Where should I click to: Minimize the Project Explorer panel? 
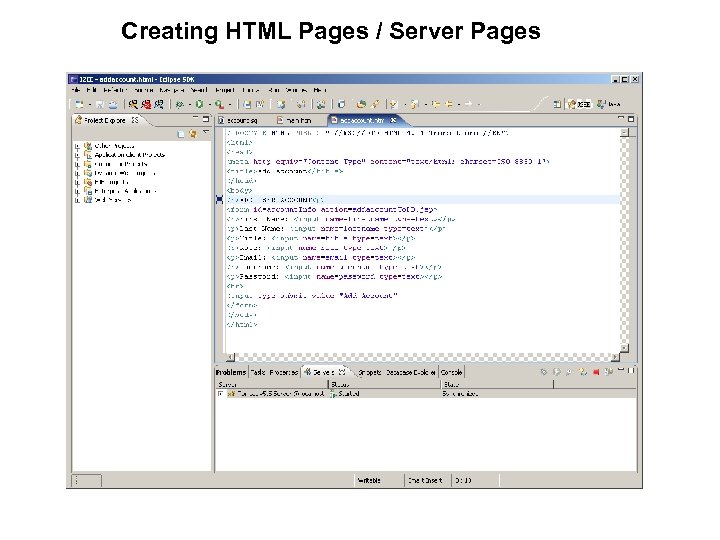tap(196, 120)
